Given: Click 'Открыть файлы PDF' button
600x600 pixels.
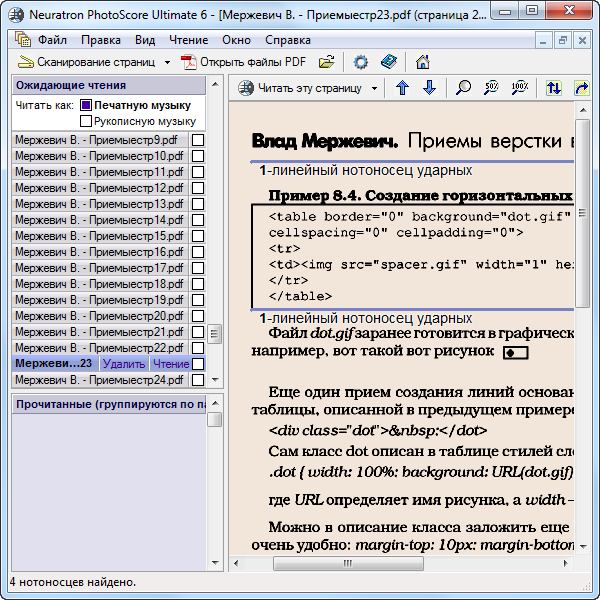Looking at the screenshot, I should [x=243, y=62].
